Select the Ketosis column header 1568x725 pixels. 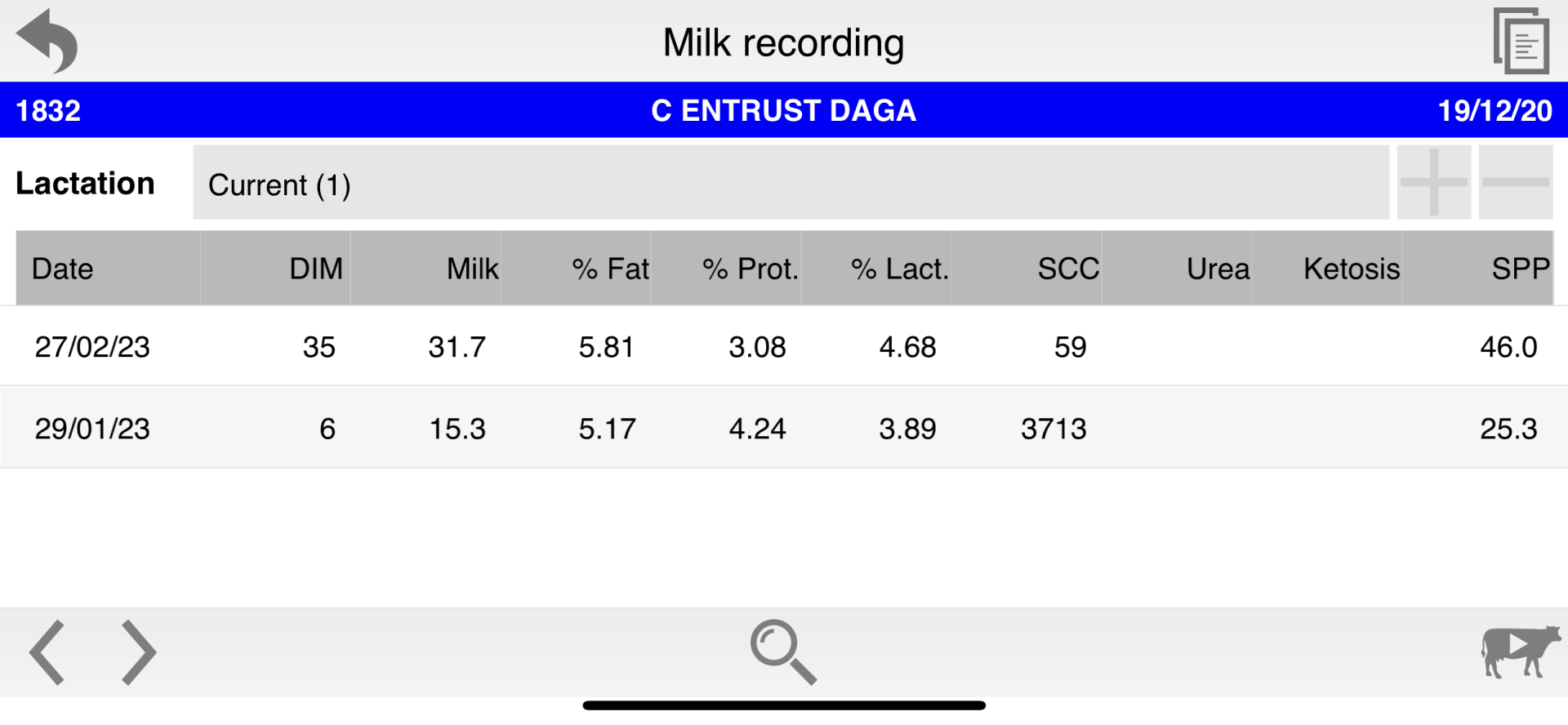pos(1352,268)
